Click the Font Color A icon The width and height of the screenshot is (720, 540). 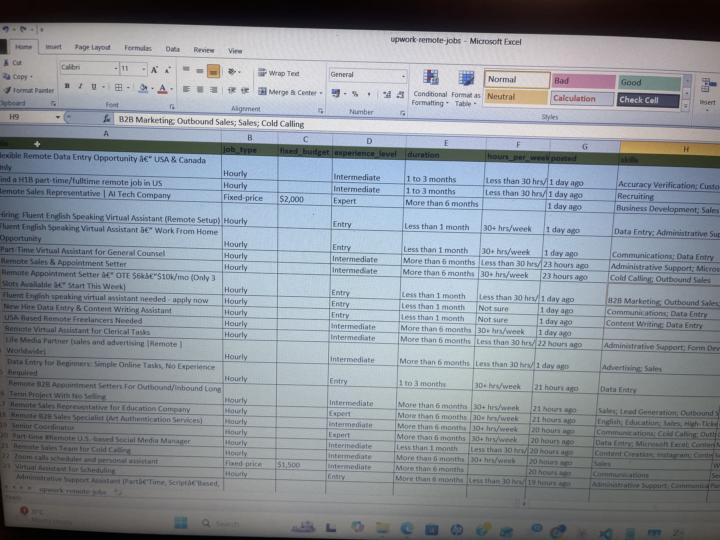point(163,88)
